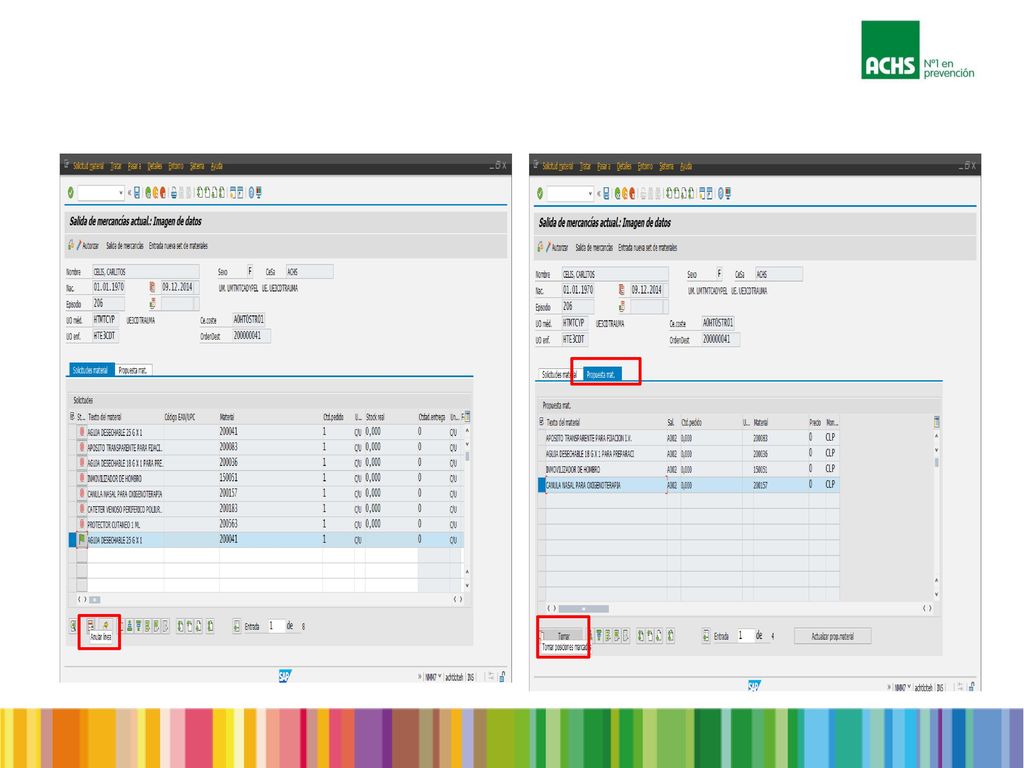1024x768 pixels.
Task: Click the green Enter checkmark in left window
Action: (71, 193)
